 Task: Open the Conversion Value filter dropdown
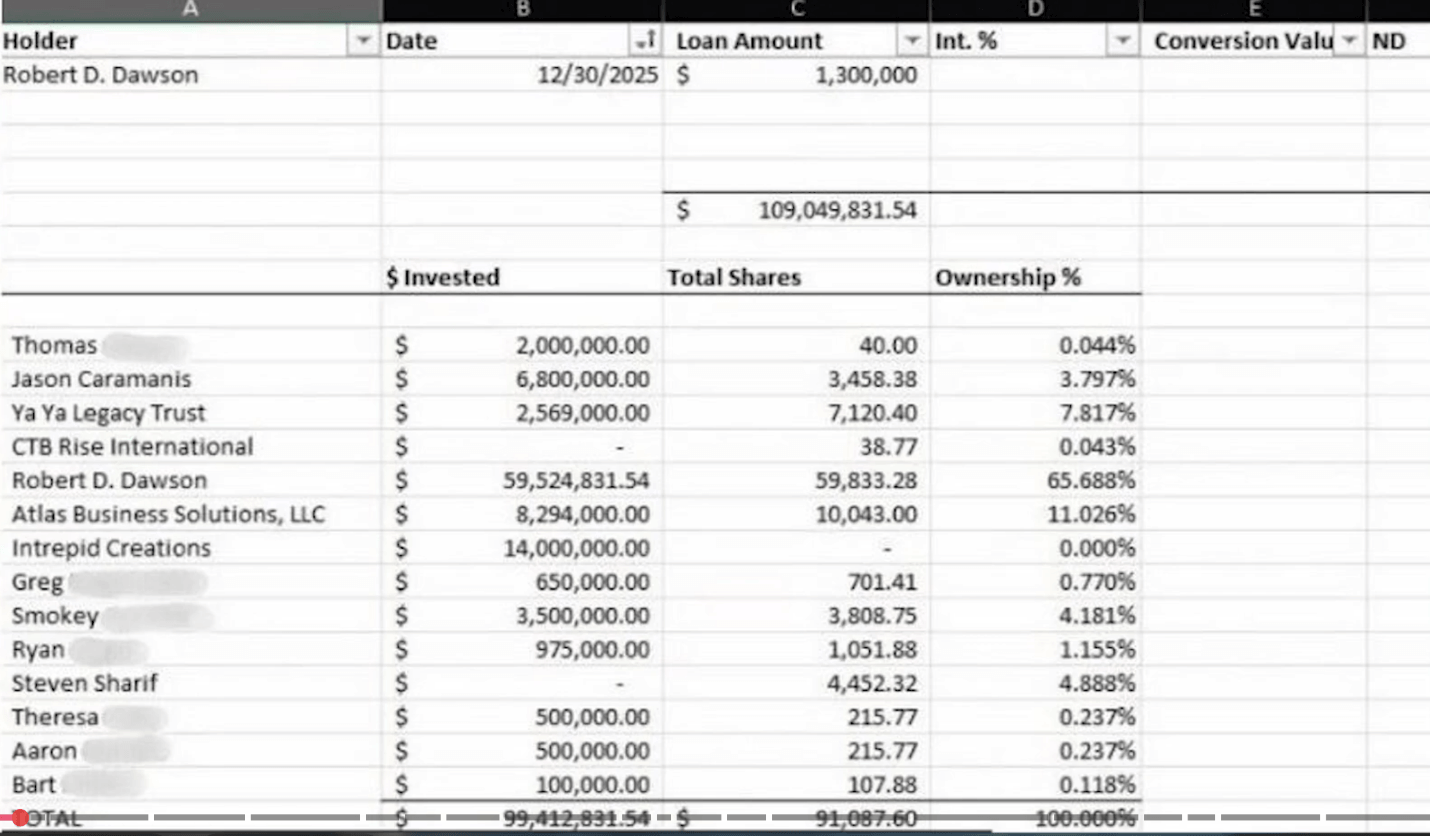(1350, 41)
